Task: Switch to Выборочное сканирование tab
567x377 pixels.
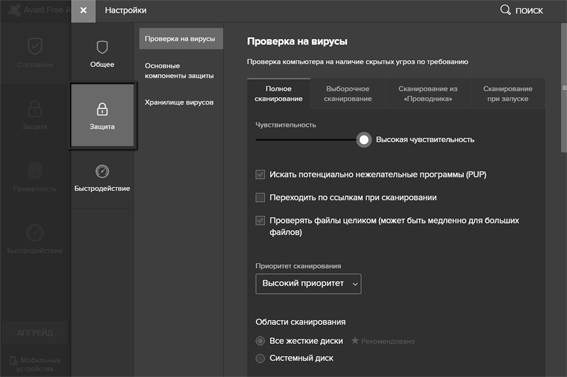Action: coord(348,94)
